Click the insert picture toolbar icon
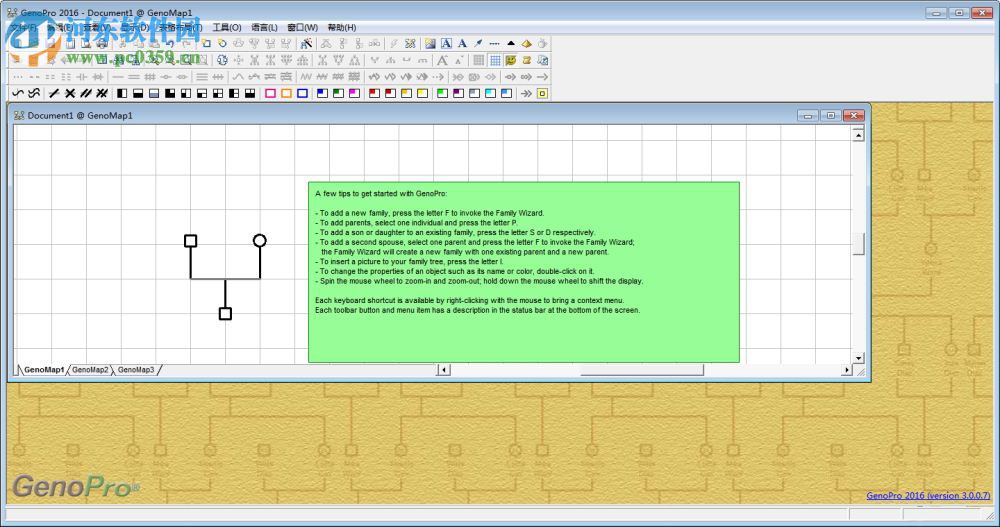The image size is (1000, 527). [x=430, y=43]
